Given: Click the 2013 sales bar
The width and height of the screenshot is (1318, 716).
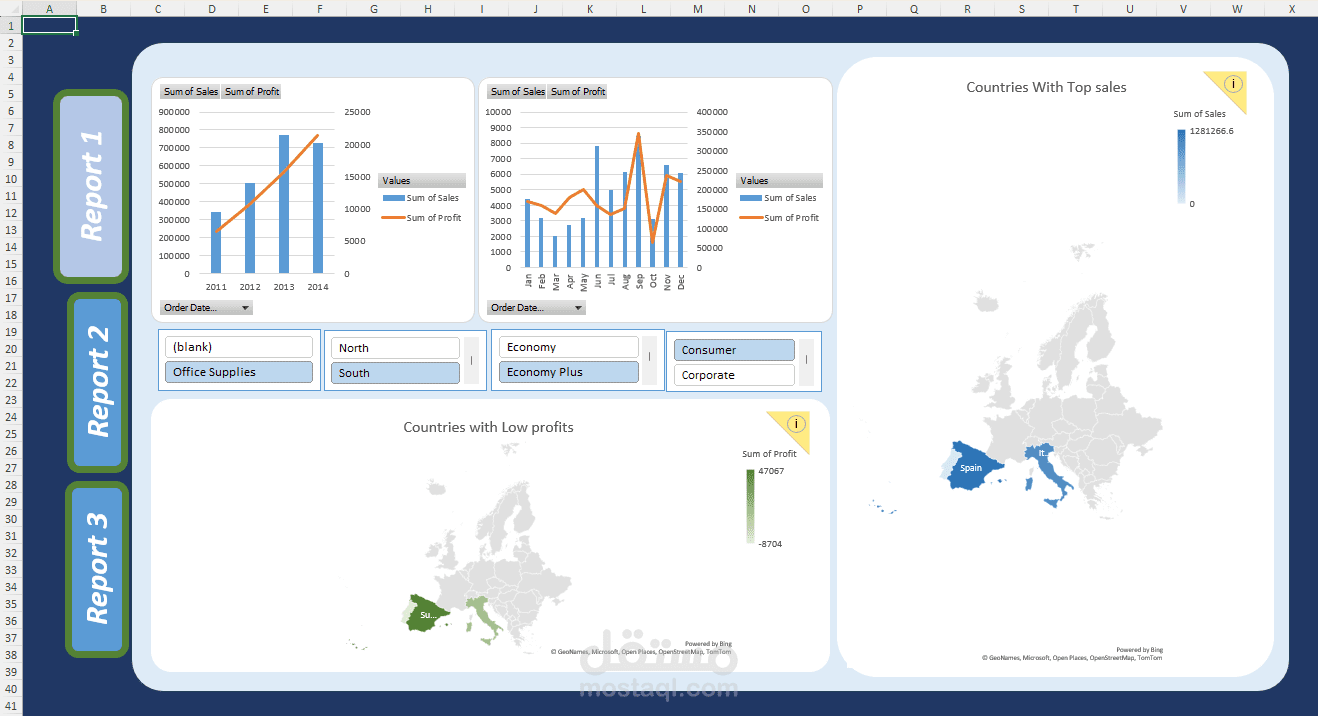Looking at the screenshot, I should [x=284, y=204].
